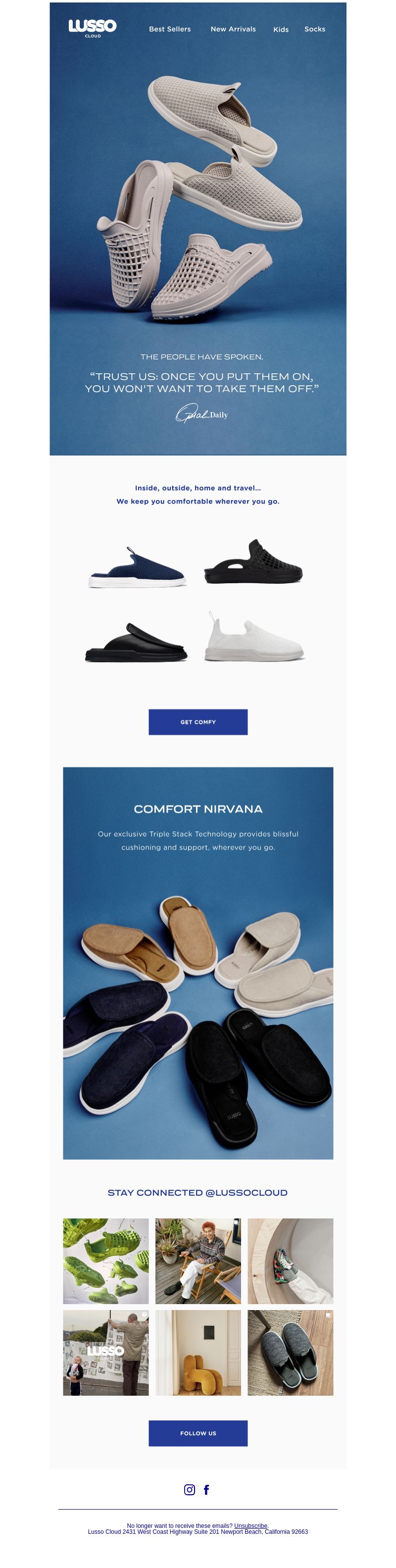The image size is (396, 1568).
Task: Go to Best Sellers
Action: click(170, 29)
